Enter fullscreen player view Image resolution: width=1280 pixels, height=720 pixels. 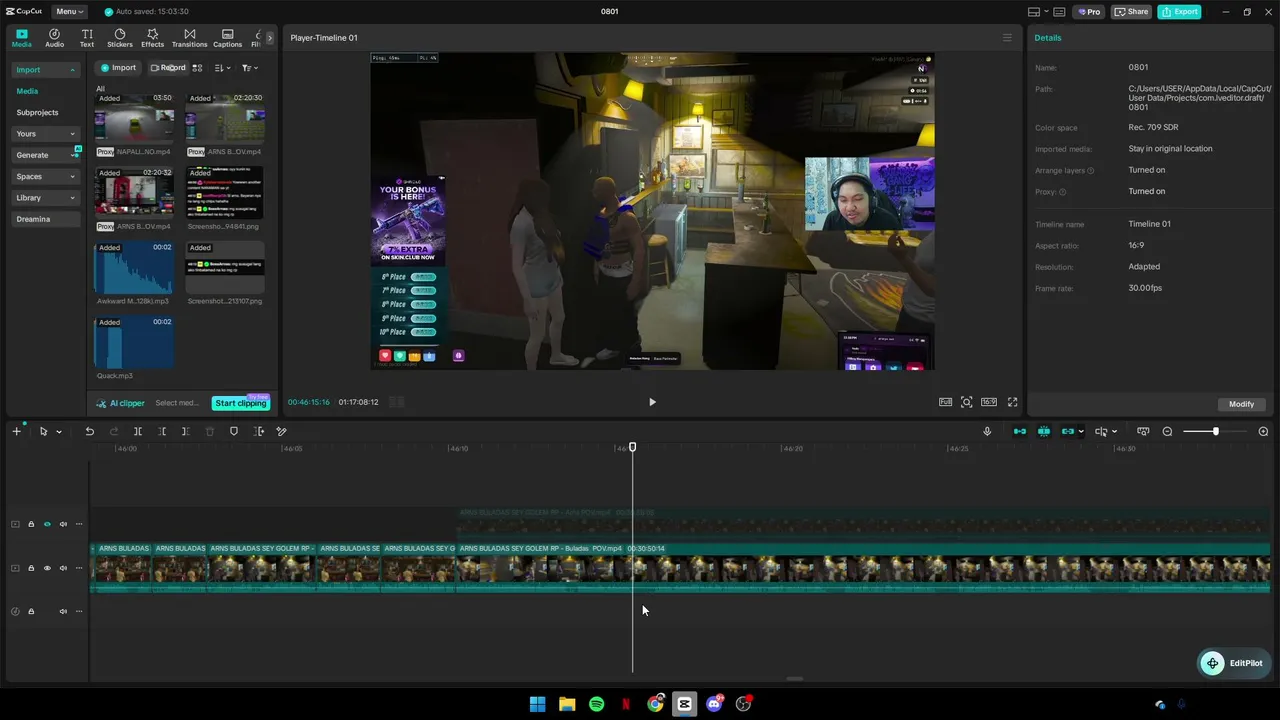click(1012, 402)
